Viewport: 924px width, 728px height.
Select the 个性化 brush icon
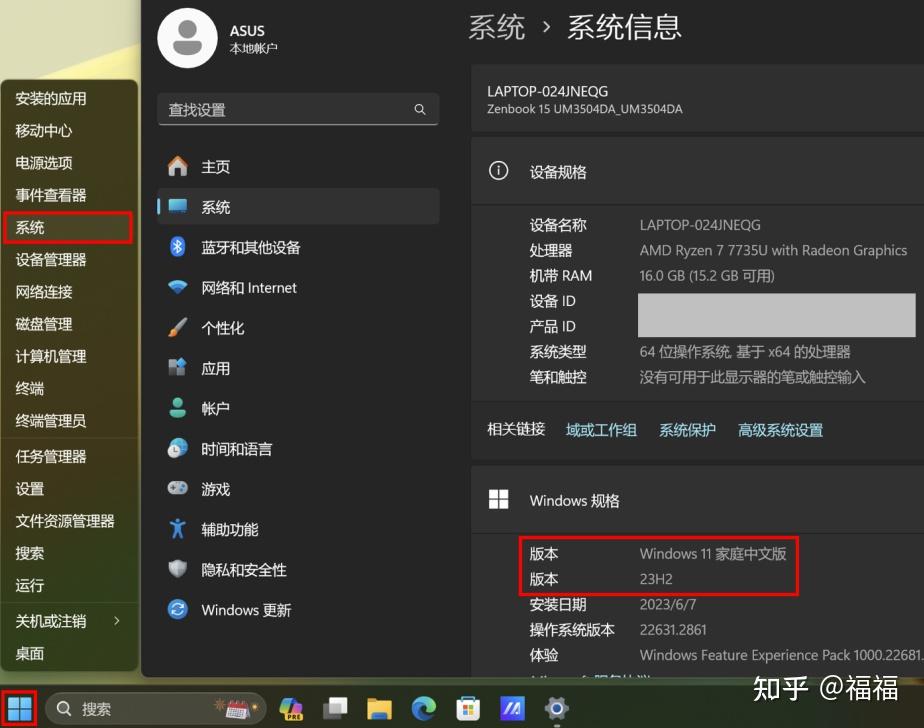click(x=178, y=328)
